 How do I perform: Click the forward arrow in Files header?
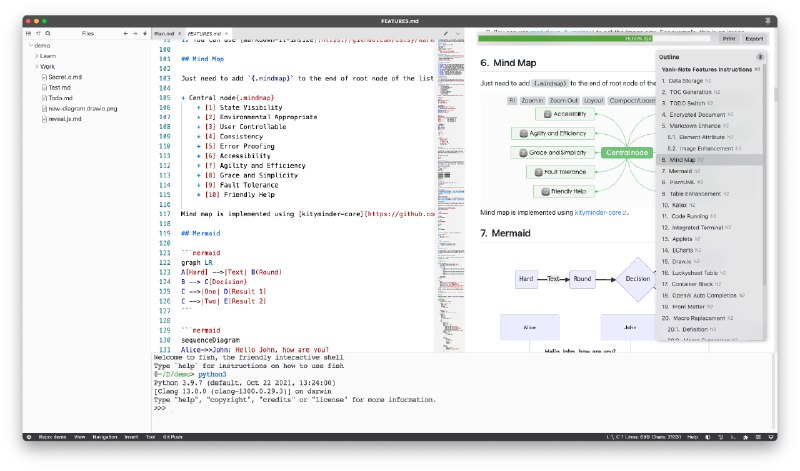point(134,34)
